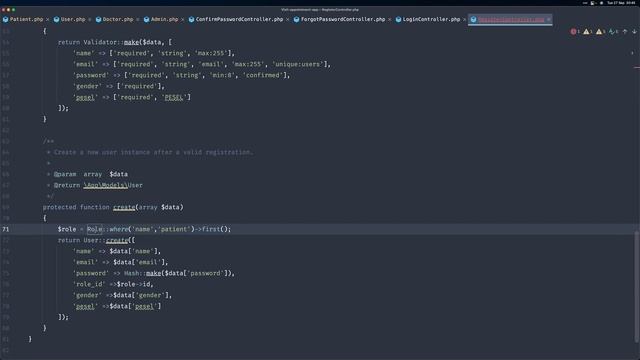Close the LoginController.php tab
This screenshot has height=360, width=640.
point(464,19)
